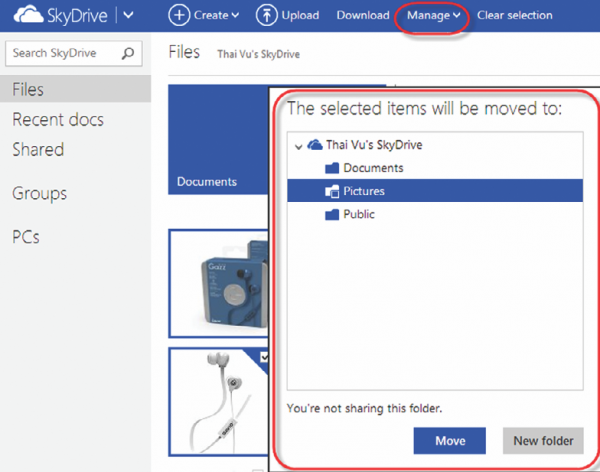Viewport: 600px width, 472px height.
Task: Click the Move button
Action: click(x=450, y=441)
